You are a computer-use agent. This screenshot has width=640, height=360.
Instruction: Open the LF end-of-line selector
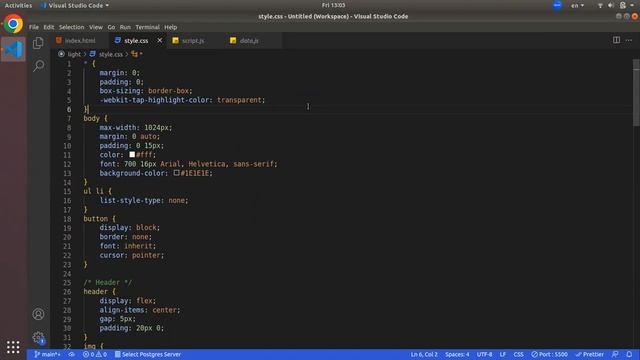tap(502, 354)
